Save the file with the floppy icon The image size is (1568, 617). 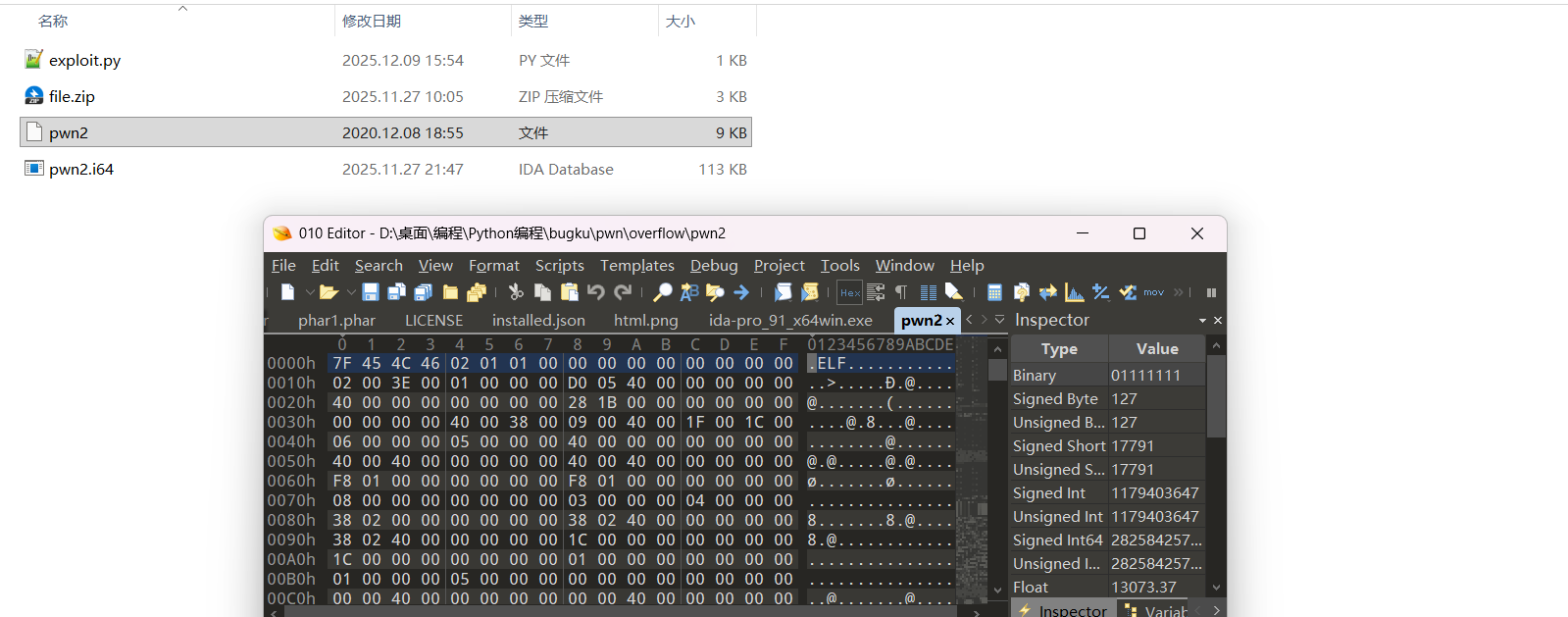[x=371, y=292]
